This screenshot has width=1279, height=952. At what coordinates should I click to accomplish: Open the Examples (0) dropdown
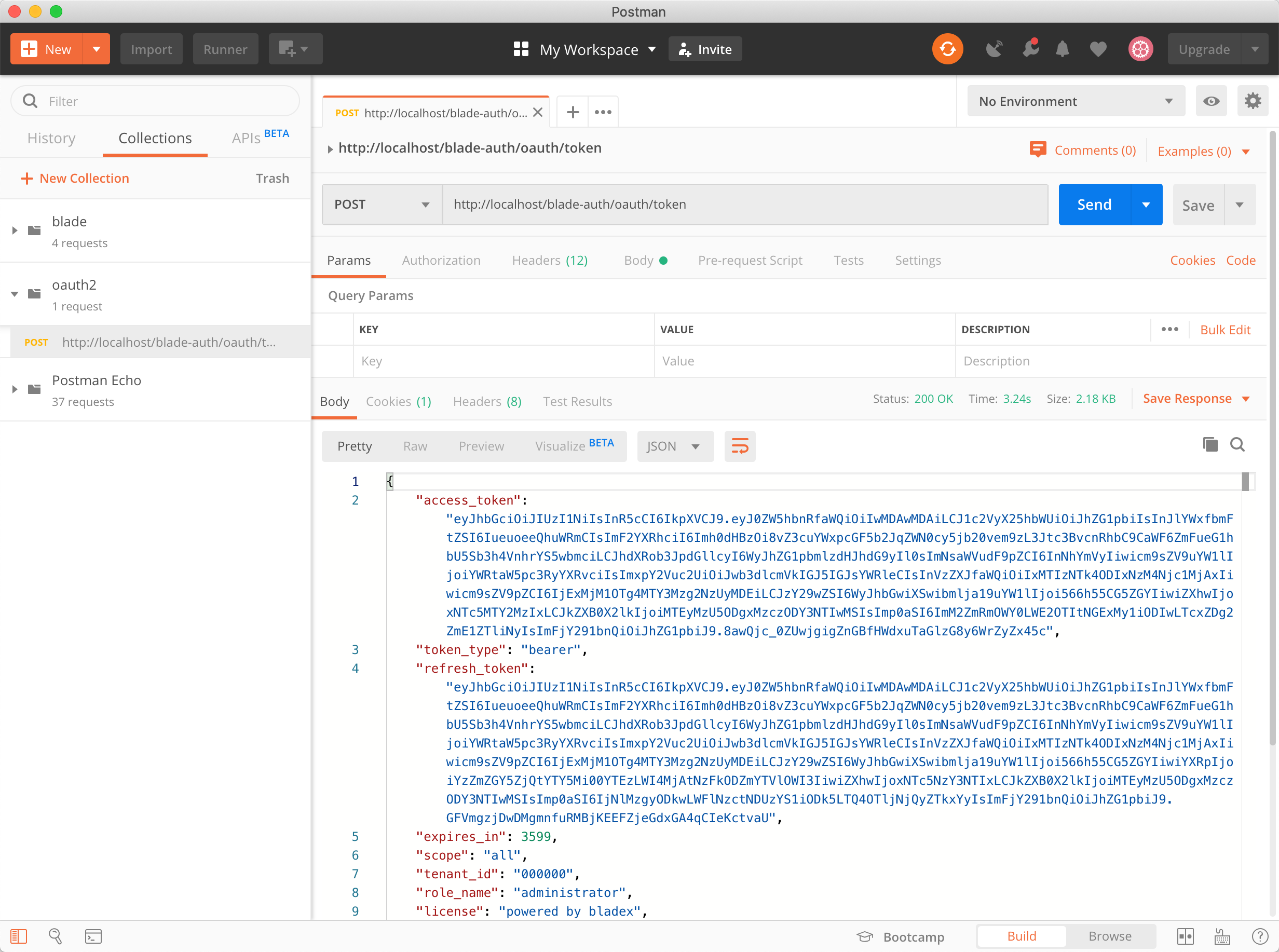tap(1204, 151)
